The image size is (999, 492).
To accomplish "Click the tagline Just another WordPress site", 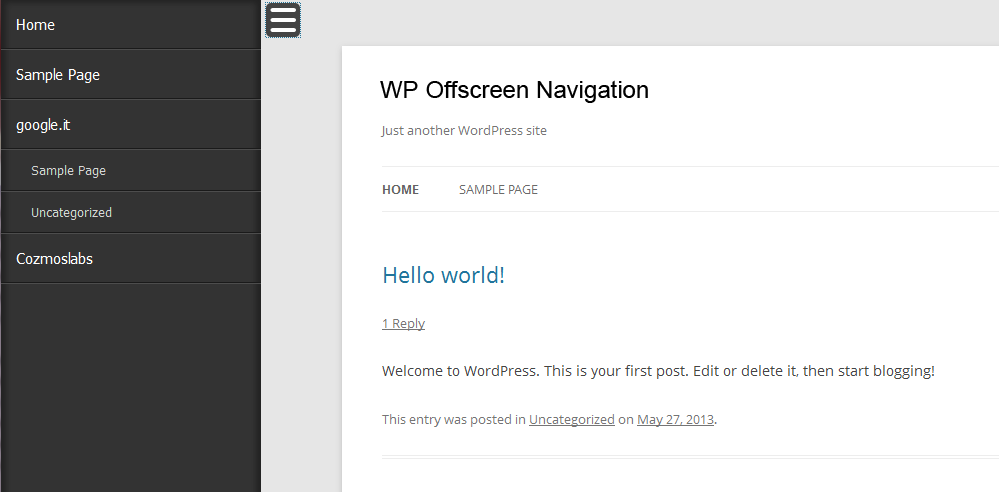I will click(464, 131).
